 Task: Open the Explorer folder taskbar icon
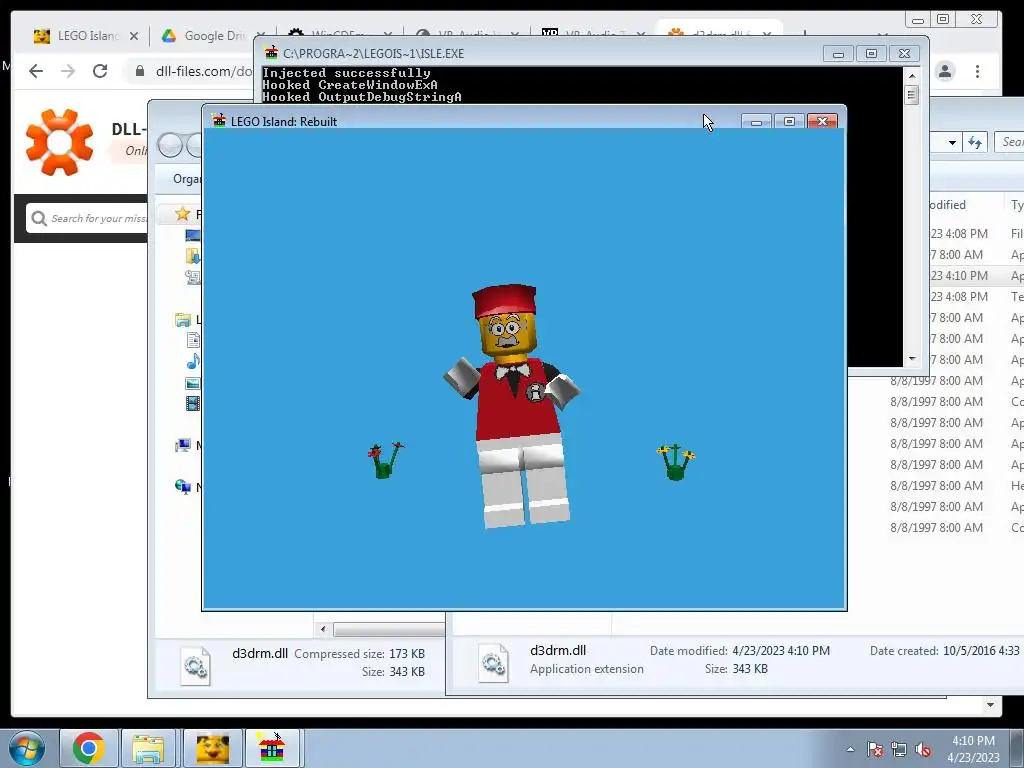pyautogui.click(x=148, y=748)
